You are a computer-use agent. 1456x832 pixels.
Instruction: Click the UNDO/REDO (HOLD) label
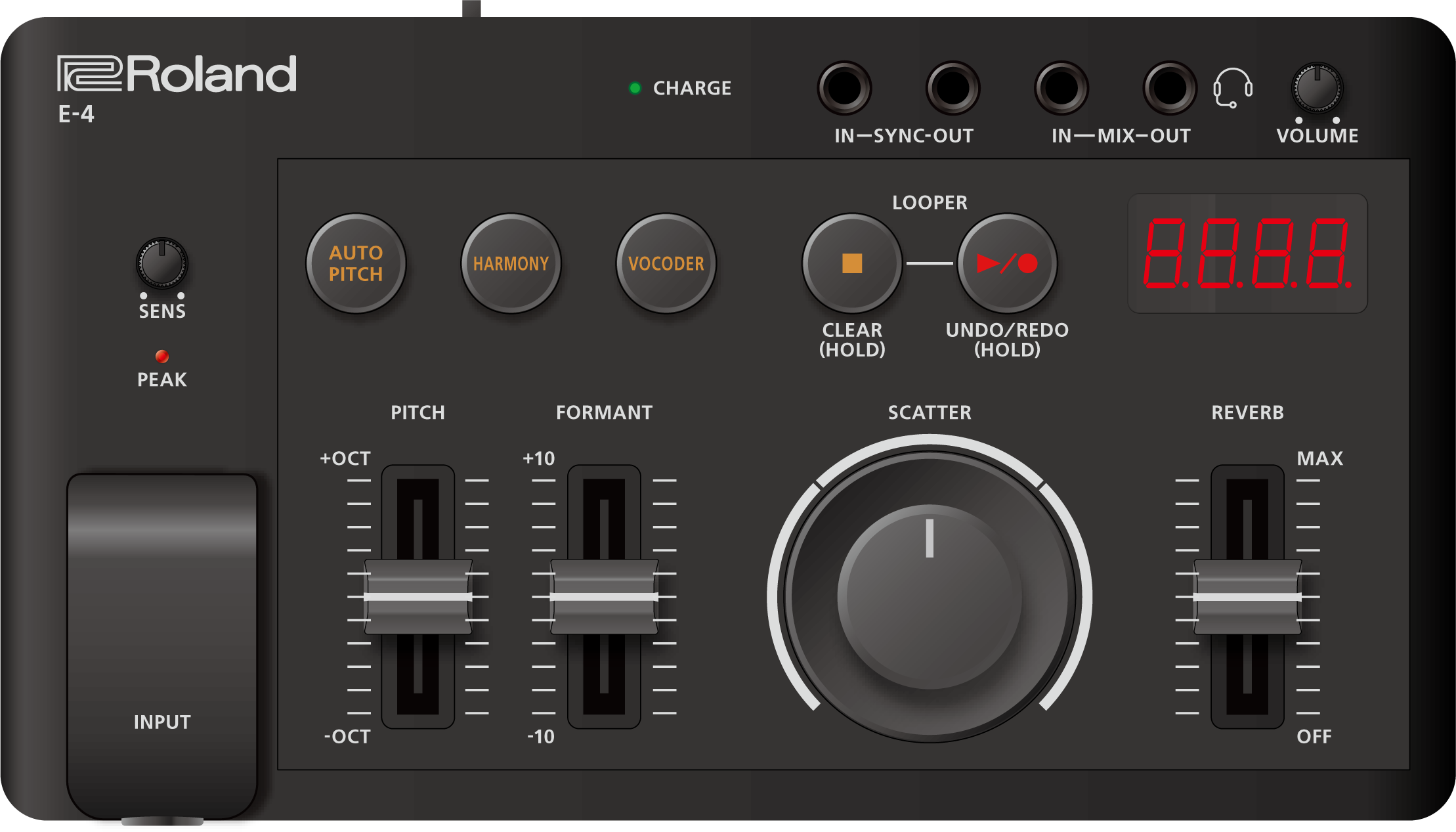coord(1007,339)
